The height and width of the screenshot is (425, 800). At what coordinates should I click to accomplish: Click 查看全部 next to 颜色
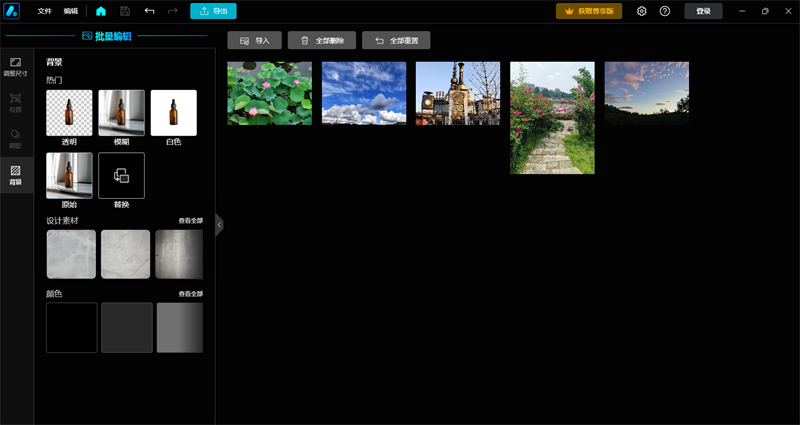coord(190,294)
